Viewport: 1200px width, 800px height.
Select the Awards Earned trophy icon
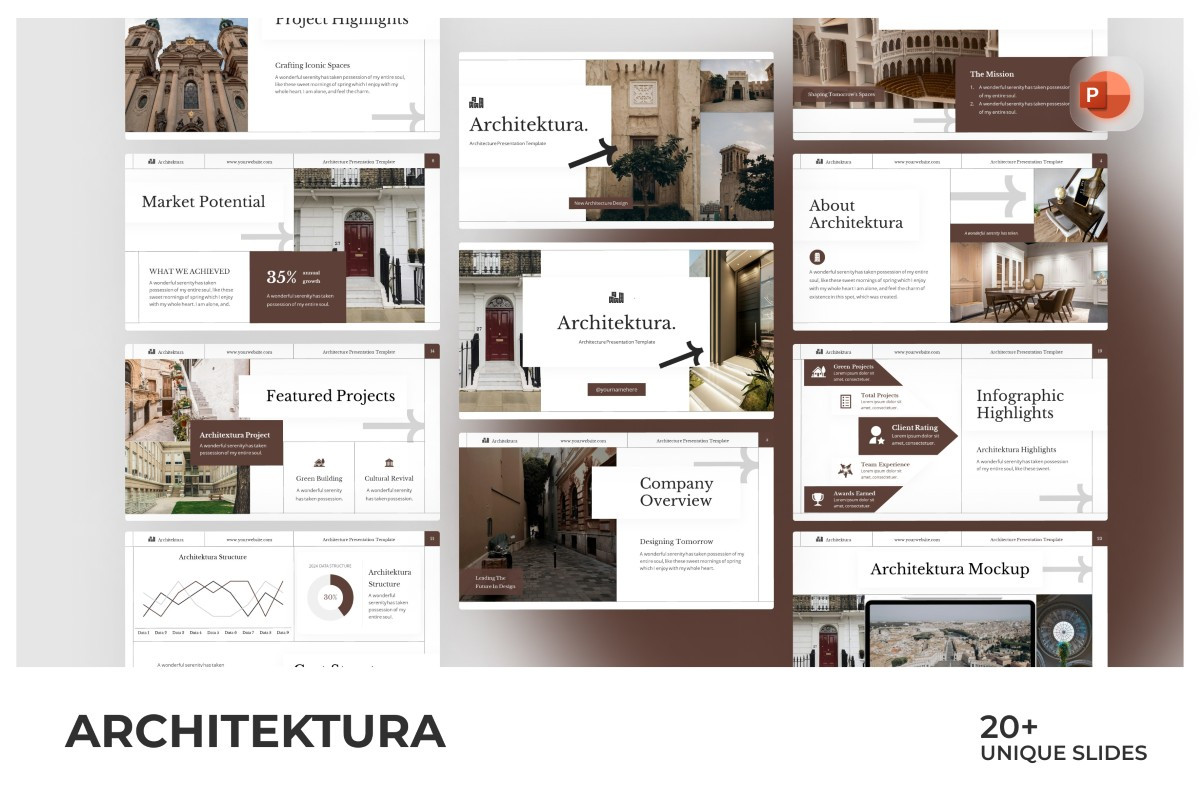[x=817, y=497]
